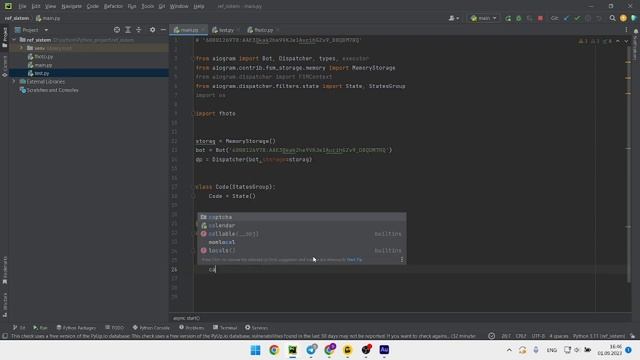Open the main run configuration dropdown
This screenshot has height=360, width=640.
(484, 18)
